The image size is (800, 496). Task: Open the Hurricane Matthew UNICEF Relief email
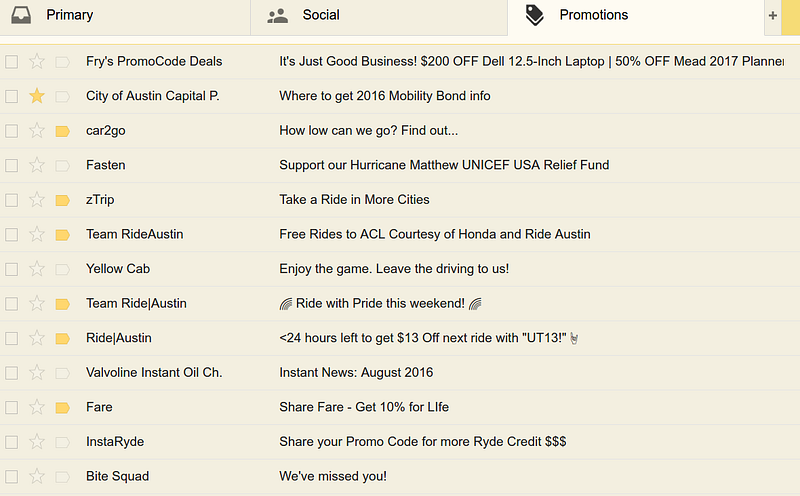(444, 165)
